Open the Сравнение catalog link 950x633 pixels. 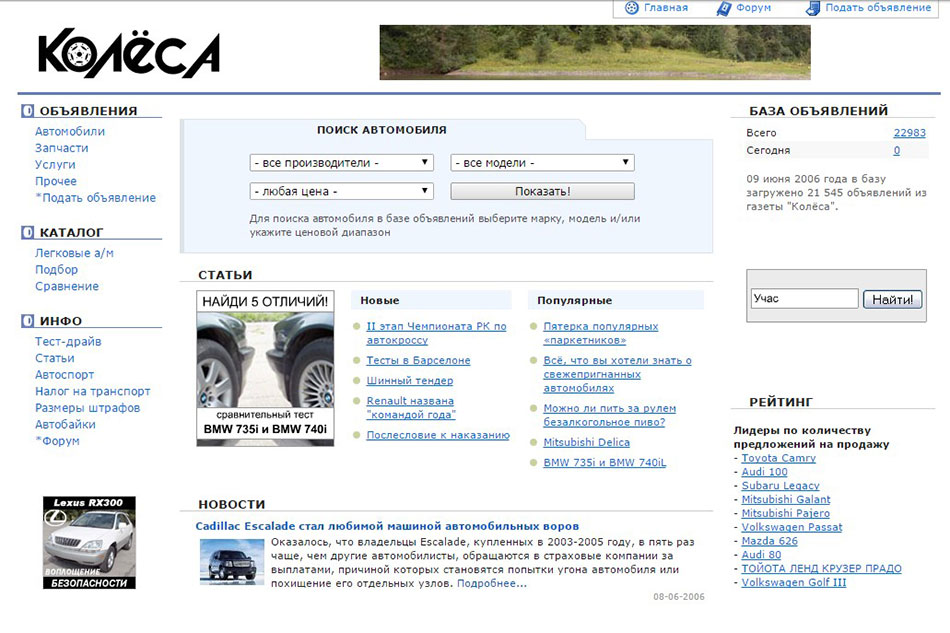pos(67,287)
